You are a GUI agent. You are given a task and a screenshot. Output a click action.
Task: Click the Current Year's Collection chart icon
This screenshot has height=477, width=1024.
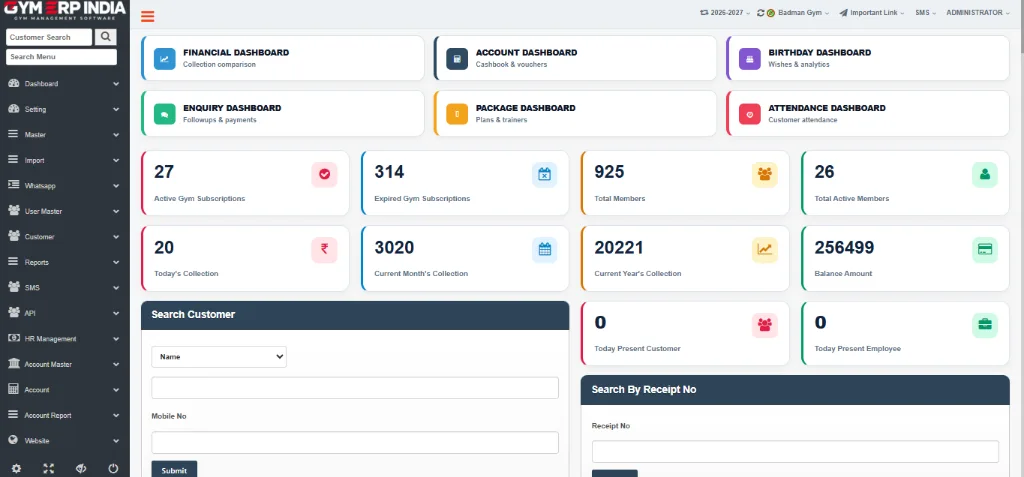(765, 250)
